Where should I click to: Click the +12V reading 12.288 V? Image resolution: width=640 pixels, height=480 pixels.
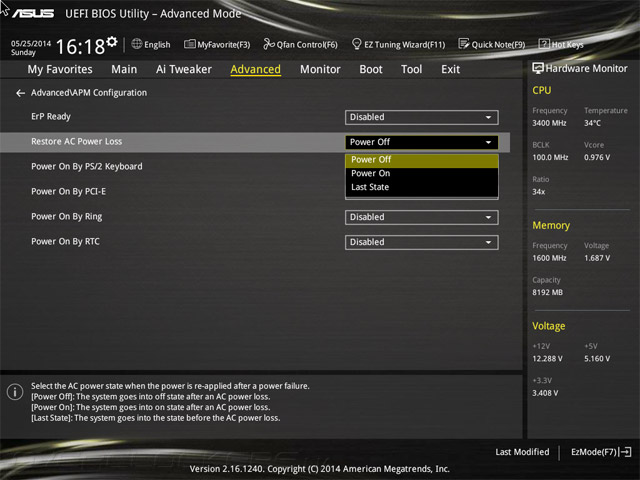click(x=547, y=358)
